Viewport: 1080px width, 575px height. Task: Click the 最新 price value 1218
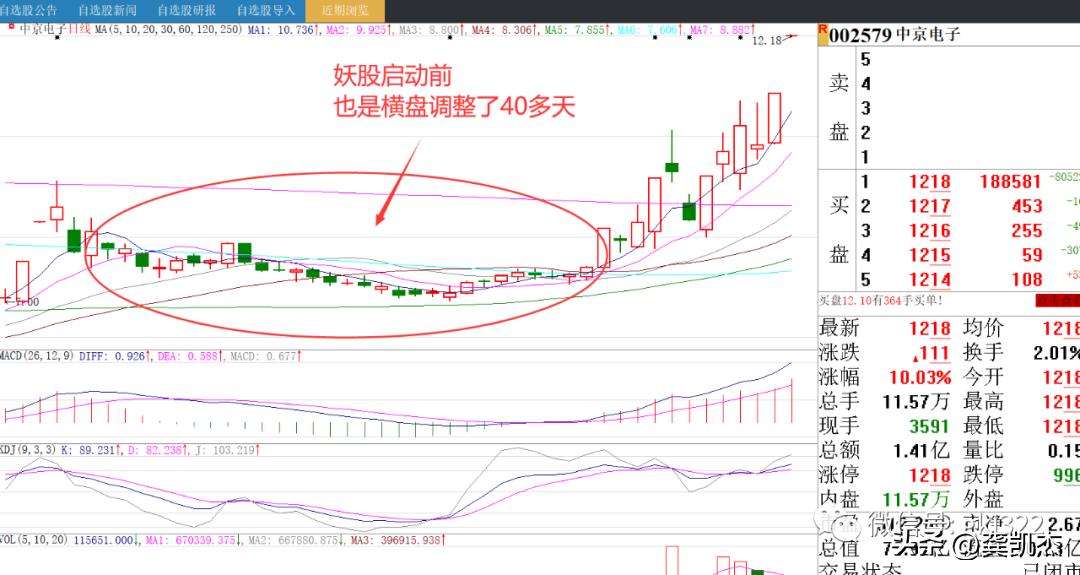[x=930, y=328]
